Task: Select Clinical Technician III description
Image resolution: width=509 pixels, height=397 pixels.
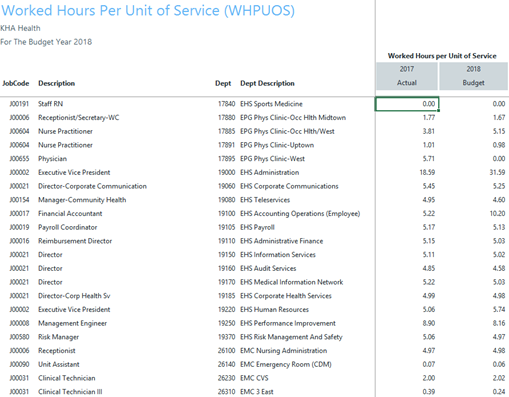Action: pos(70,392)
